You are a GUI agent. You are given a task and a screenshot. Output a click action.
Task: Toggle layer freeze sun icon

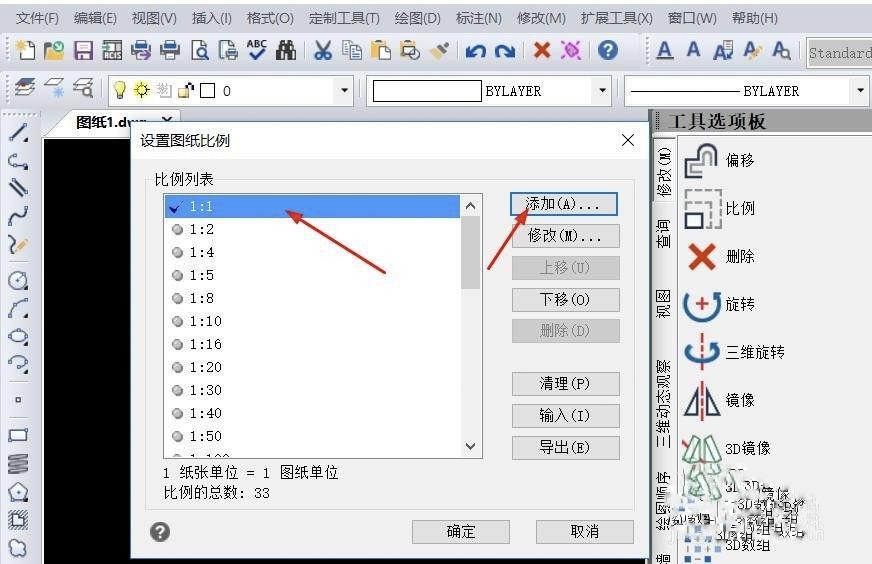pyautogui.click(x=142, y=90)
